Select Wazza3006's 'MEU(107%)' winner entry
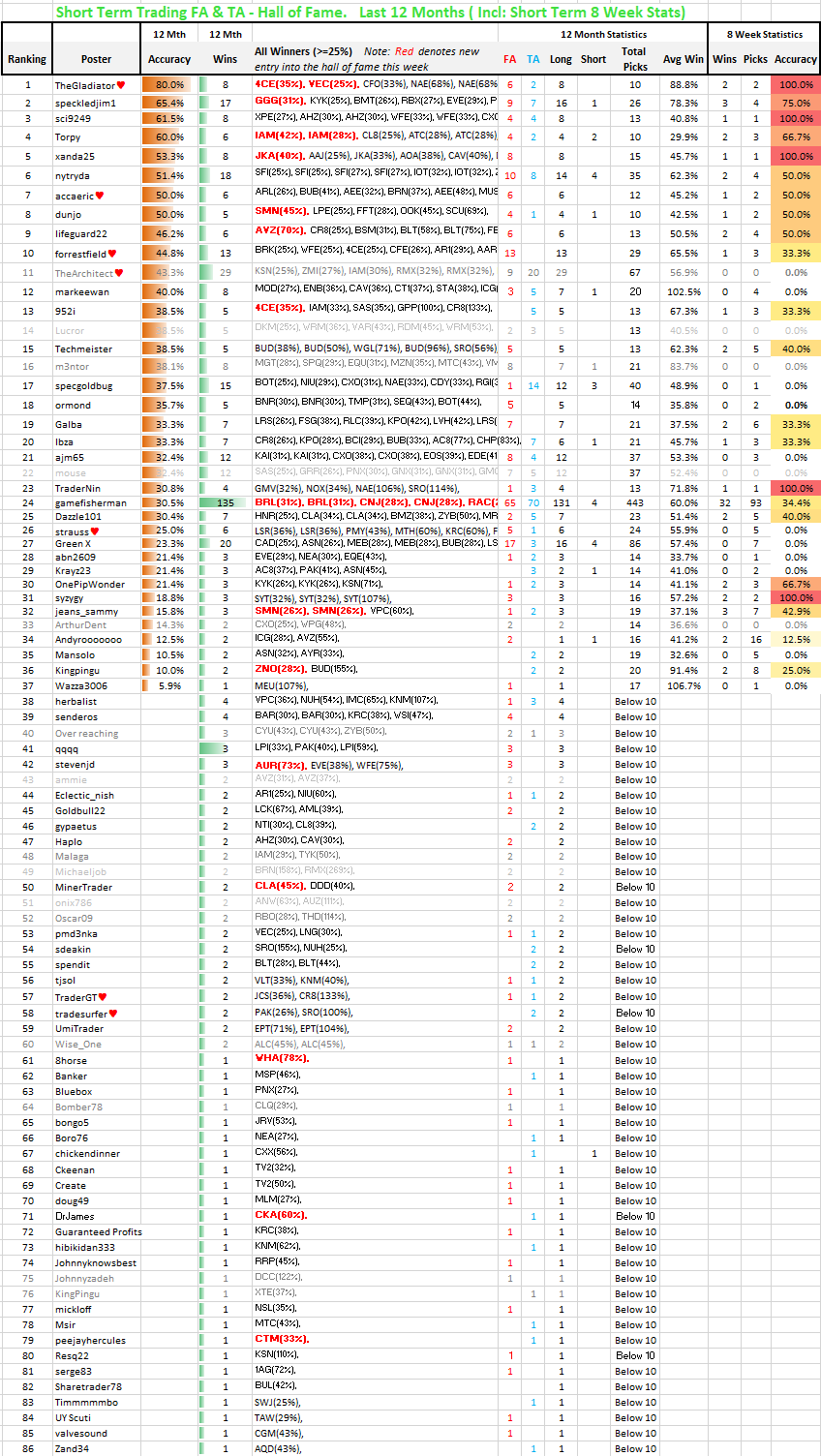This screenshot has width=821, height=1456. coord(281,685)
